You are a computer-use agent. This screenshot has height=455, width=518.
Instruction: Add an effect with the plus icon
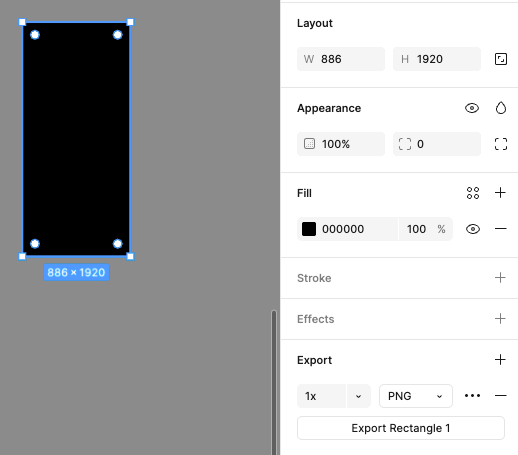[x=500, y=319]
